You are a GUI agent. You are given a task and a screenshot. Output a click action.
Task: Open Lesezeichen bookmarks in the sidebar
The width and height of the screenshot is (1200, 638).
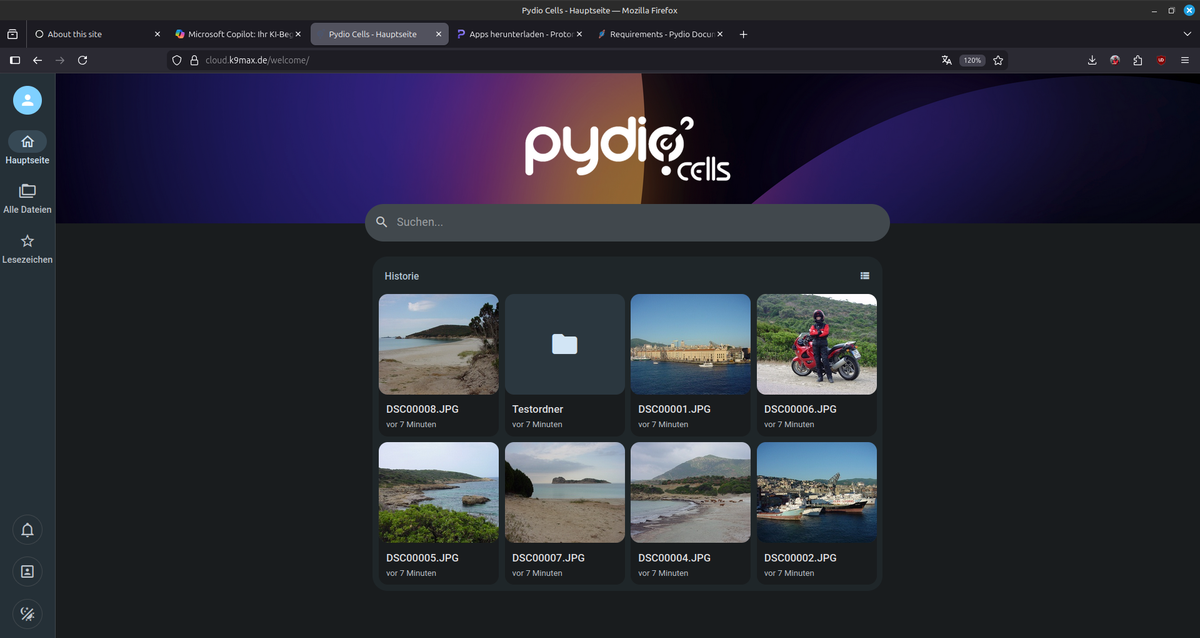[27, 248]
